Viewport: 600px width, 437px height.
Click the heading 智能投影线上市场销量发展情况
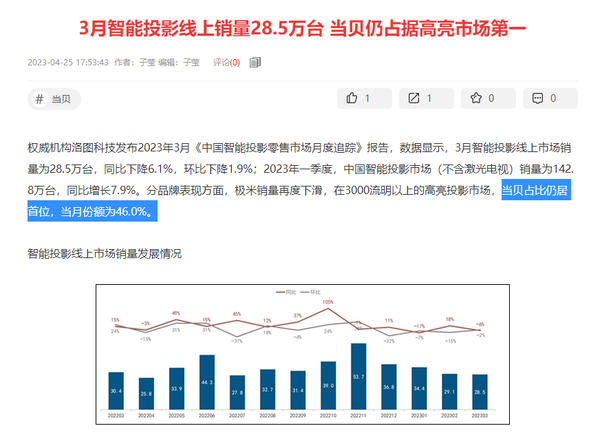click(x=104, y=253)
